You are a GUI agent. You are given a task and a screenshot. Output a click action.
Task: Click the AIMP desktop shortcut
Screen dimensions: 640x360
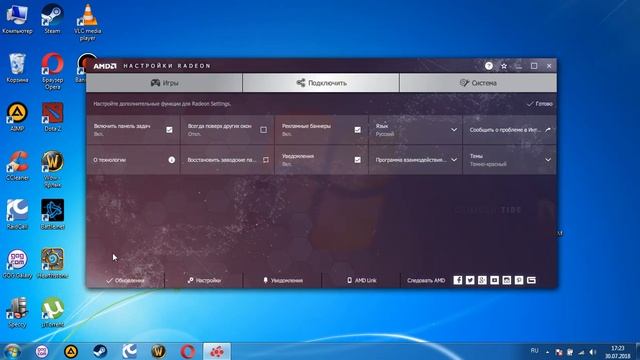click(x=17, y=117)
